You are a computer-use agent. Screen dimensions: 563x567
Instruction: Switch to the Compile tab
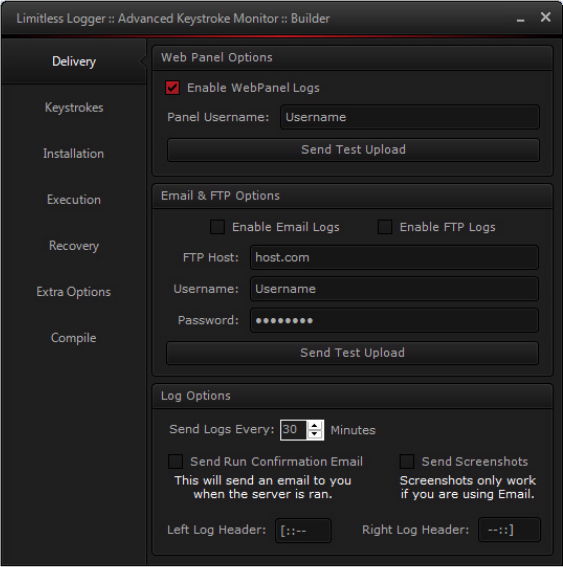74,338
